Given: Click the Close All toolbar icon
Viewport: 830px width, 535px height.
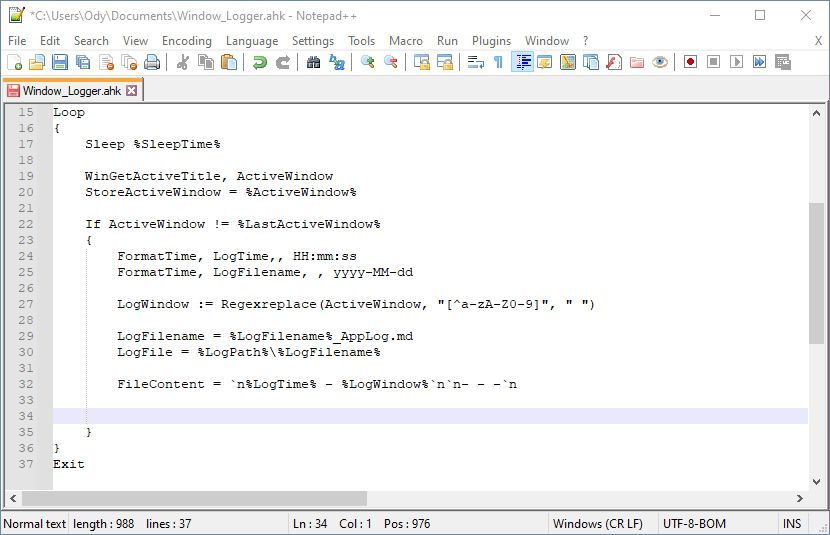Looking at the screenshot, I should pyautogui.click(x=129, y=62).
